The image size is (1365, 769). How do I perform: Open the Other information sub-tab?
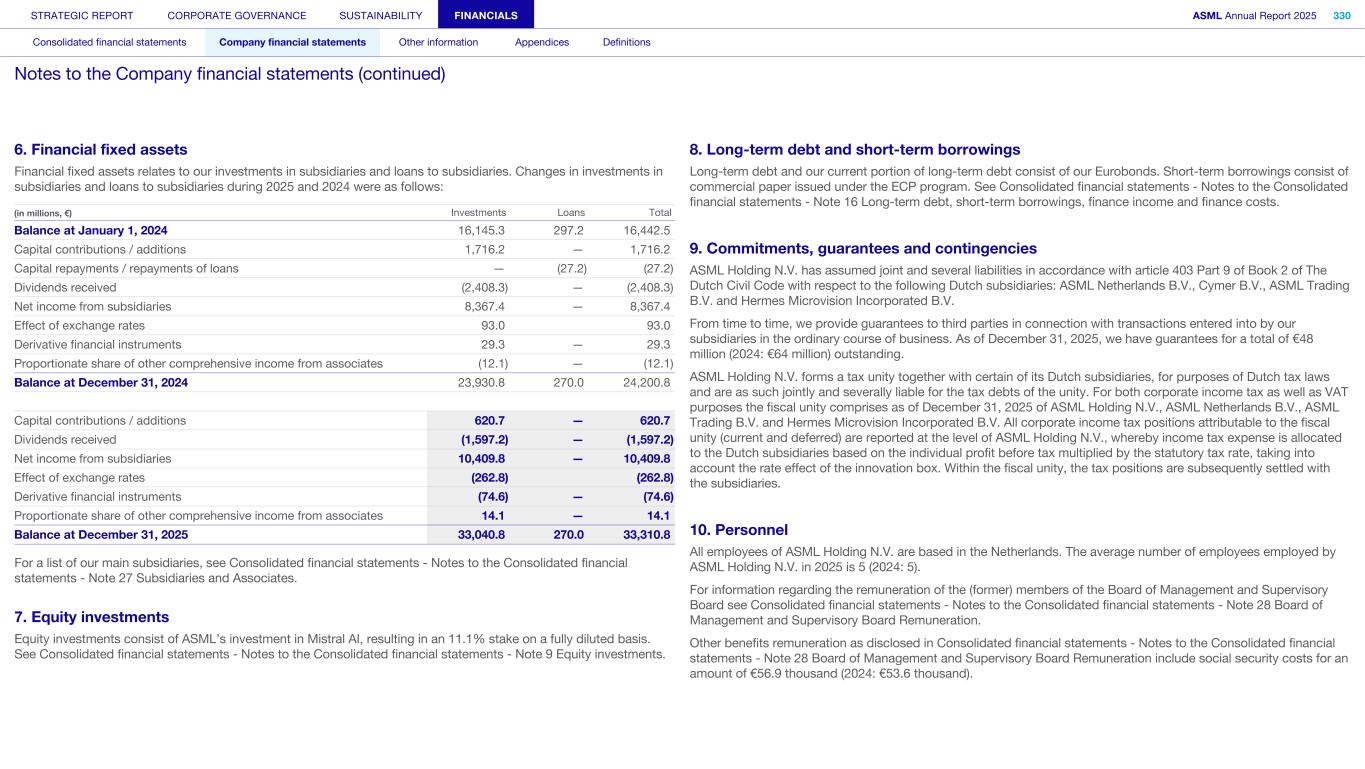pyautogui.click(x=438, y=42)
